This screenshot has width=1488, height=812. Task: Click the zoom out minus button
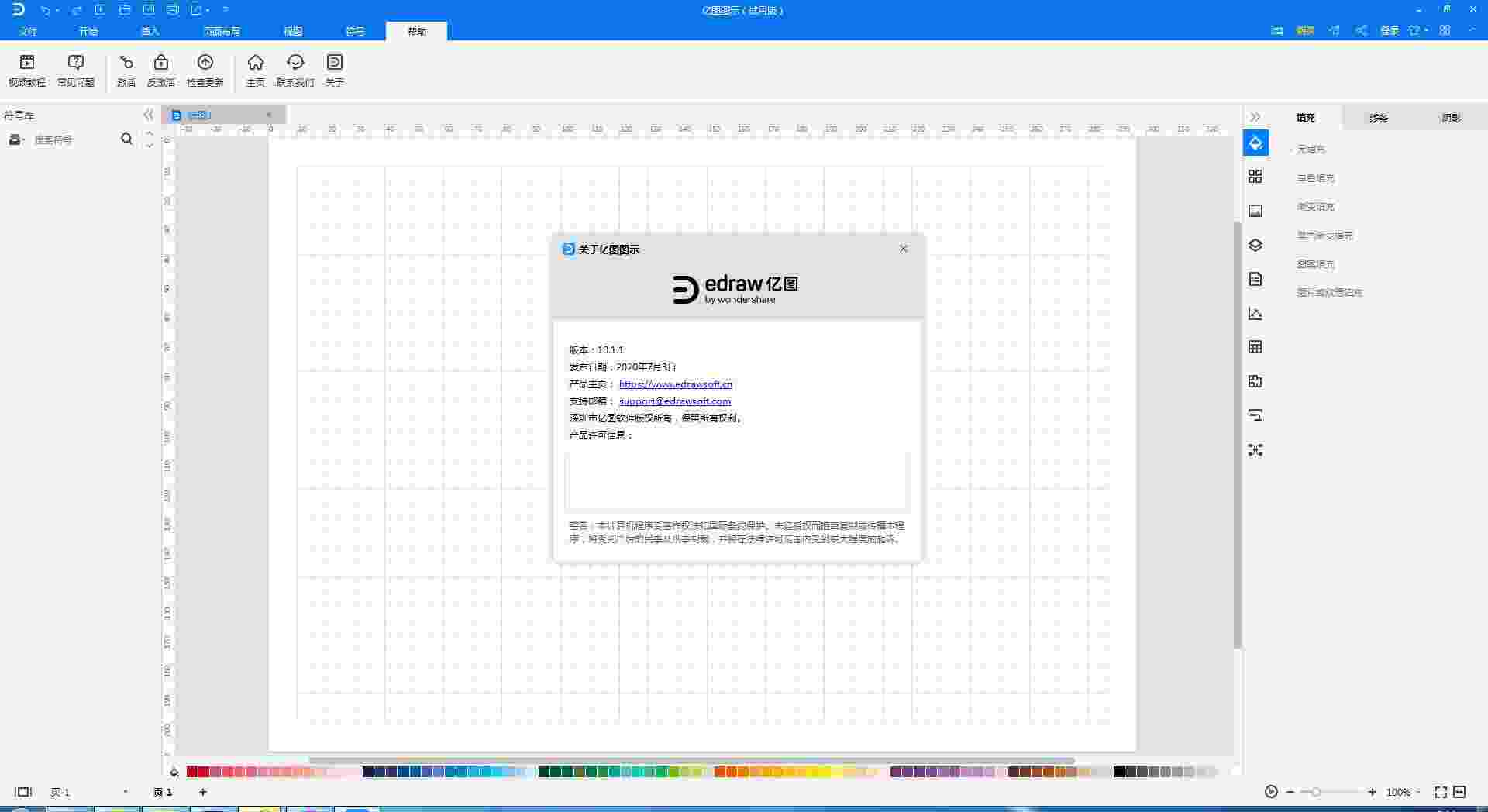(1290, 792)
